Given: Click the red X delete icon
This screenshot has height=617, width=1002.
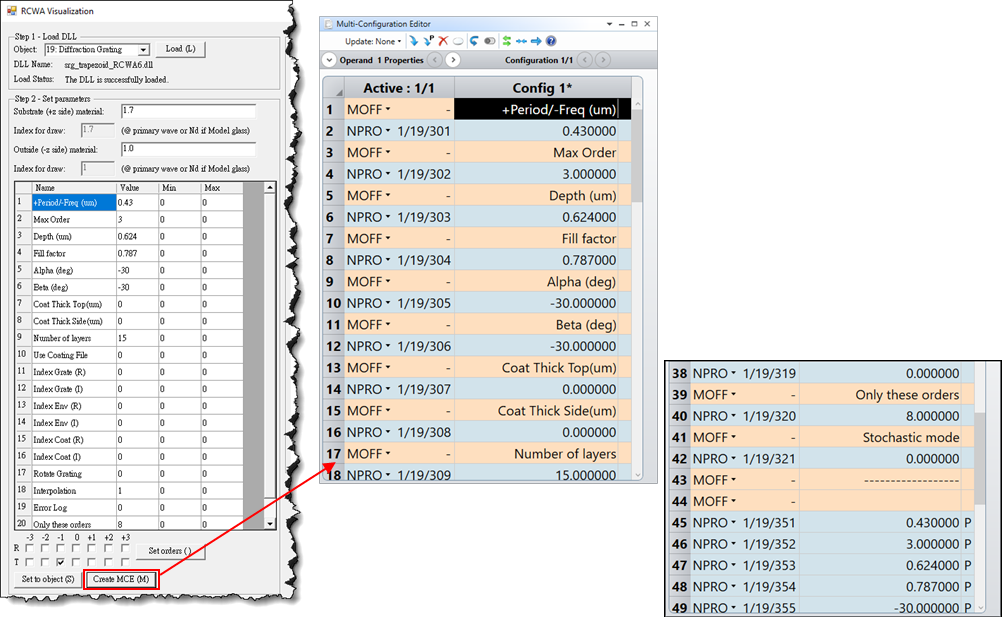Looking at the screenshot, I should coord(443,41).
